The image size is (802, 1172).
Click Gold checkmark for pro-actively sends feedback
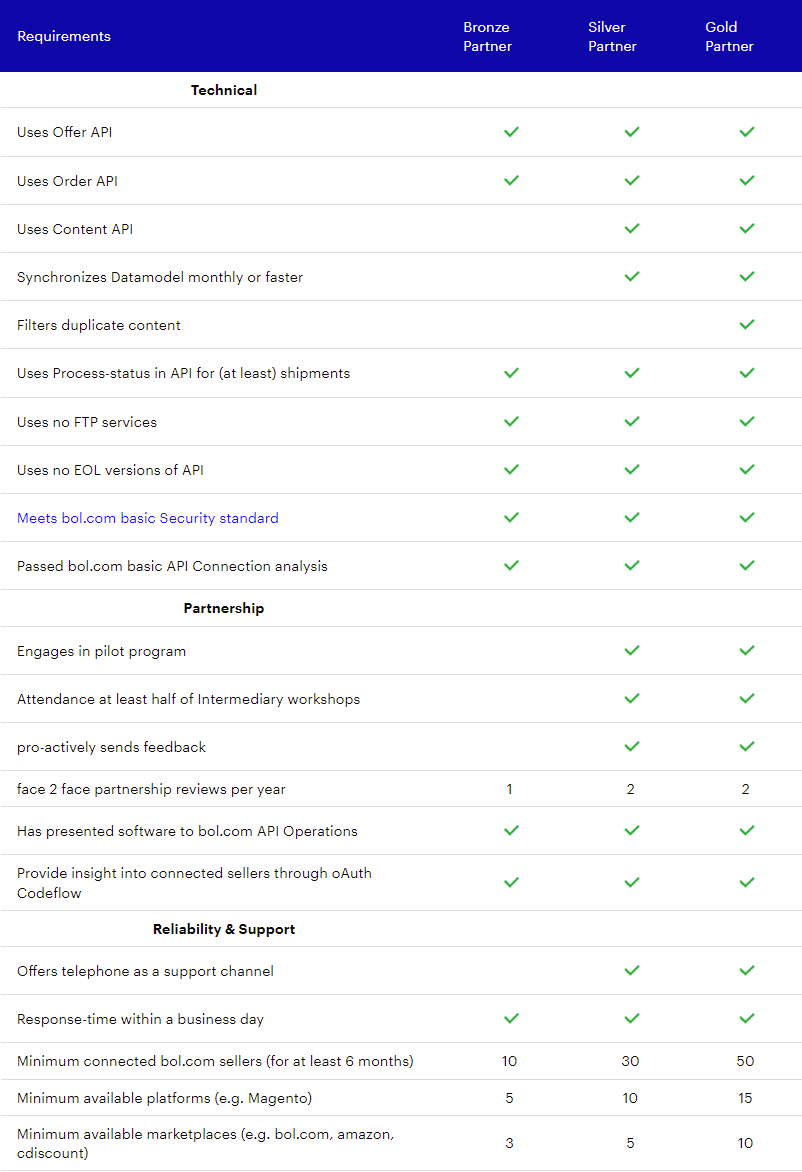tap(747, 746)
